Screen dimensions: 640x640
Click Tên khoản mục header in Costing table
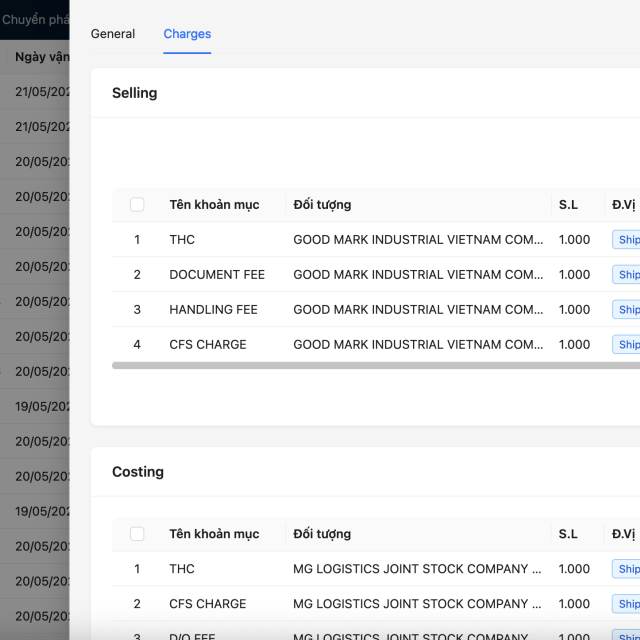tap(214, 534)
